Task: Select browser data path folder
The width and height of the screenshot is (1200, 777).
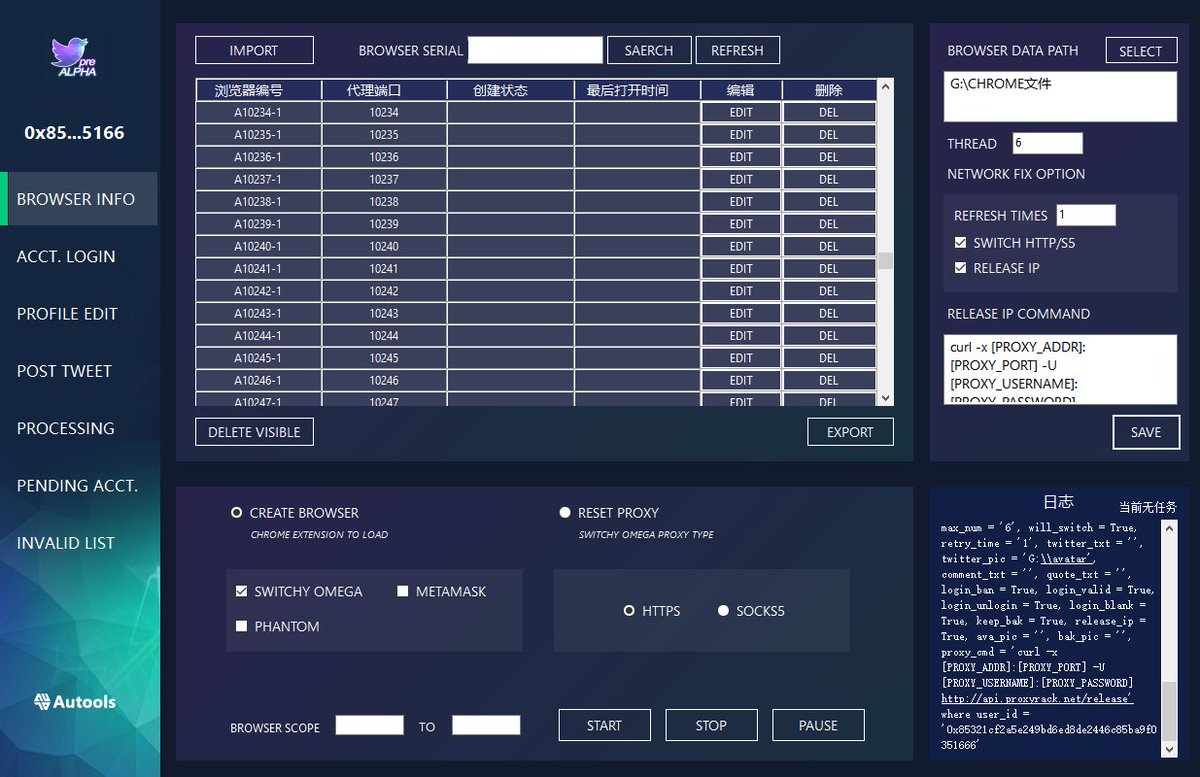Action: pyautogui.click(x=1141, y=51)
